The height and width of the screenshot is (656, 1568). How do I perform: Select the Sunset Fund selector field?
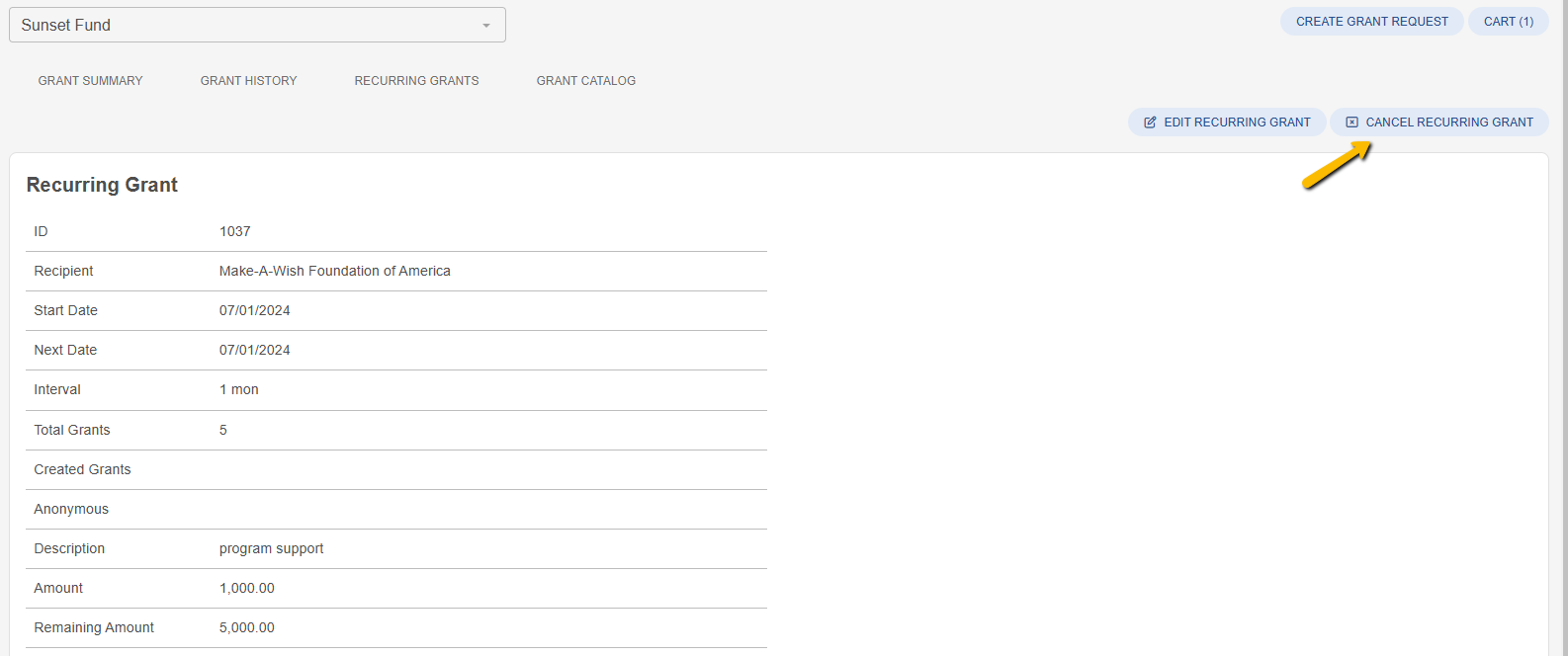[x=257, y=25]
